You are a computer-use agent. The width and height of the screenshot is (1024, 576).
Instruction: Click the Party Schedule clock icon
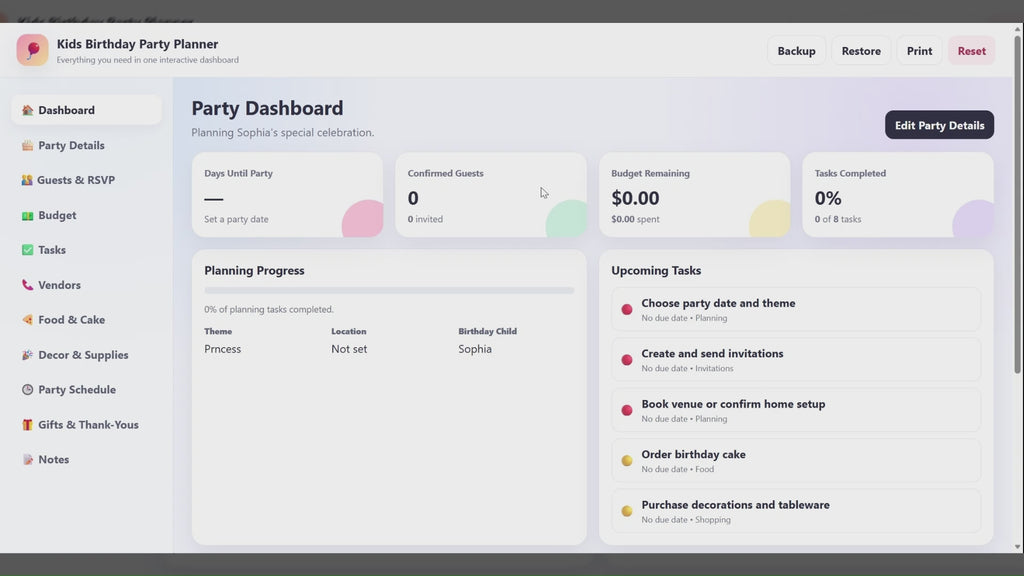(x=27, y=389)
